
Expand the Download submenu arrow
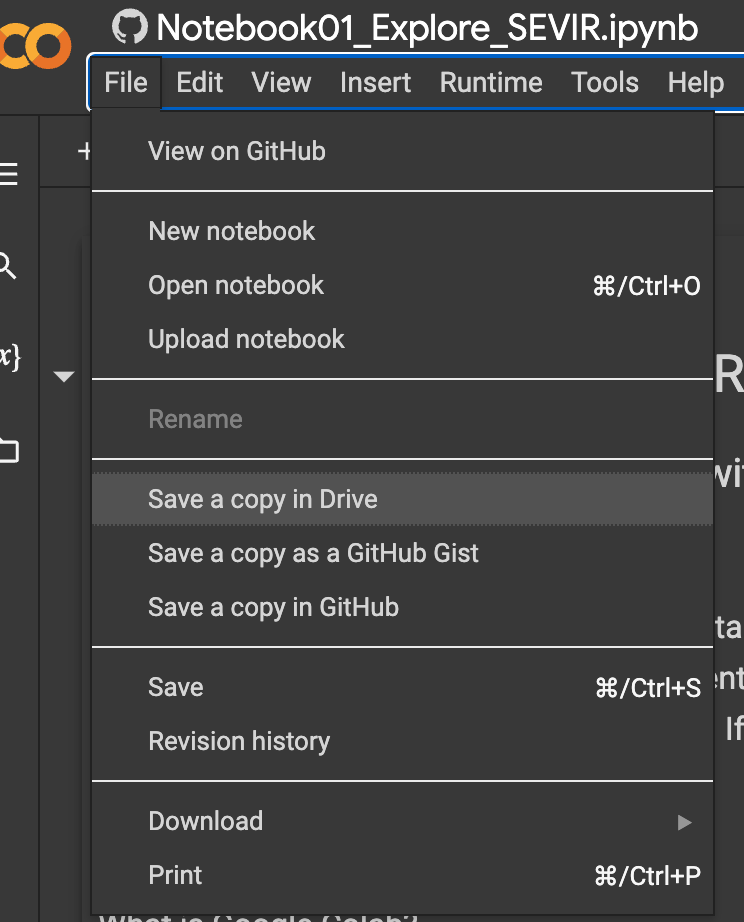(684, 822)
